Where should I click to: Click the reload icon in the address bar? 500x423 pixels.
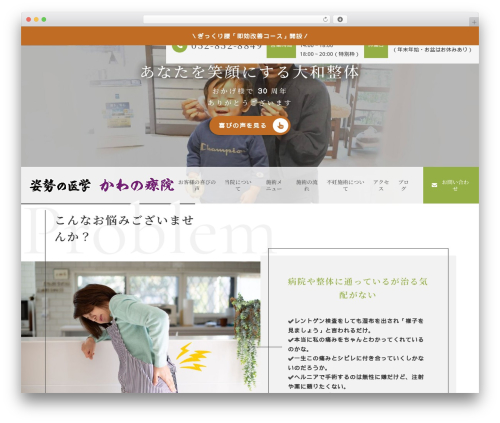point(325,20)
